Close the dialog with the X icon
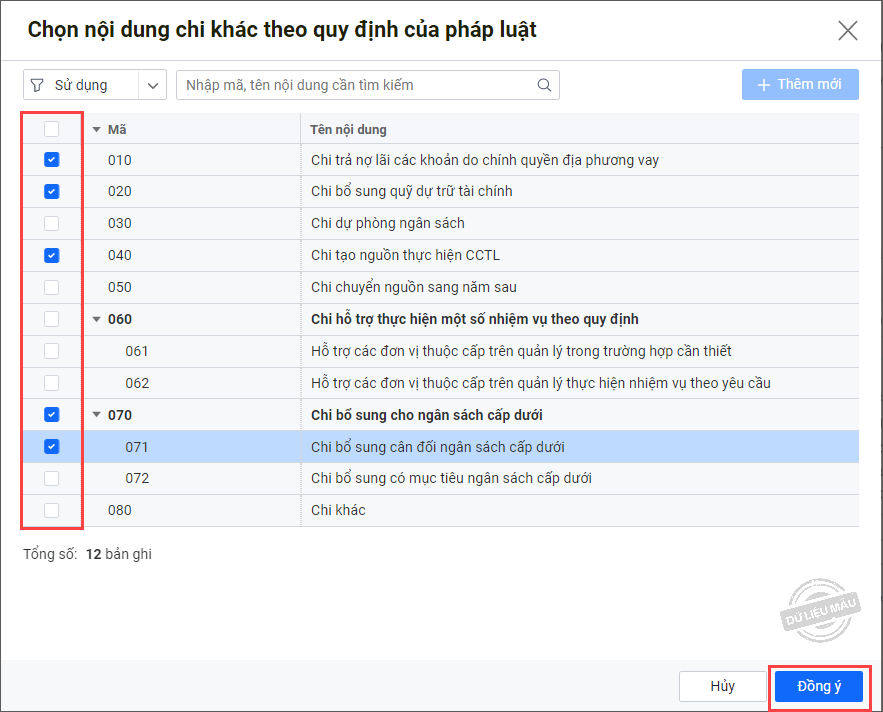 848,30
